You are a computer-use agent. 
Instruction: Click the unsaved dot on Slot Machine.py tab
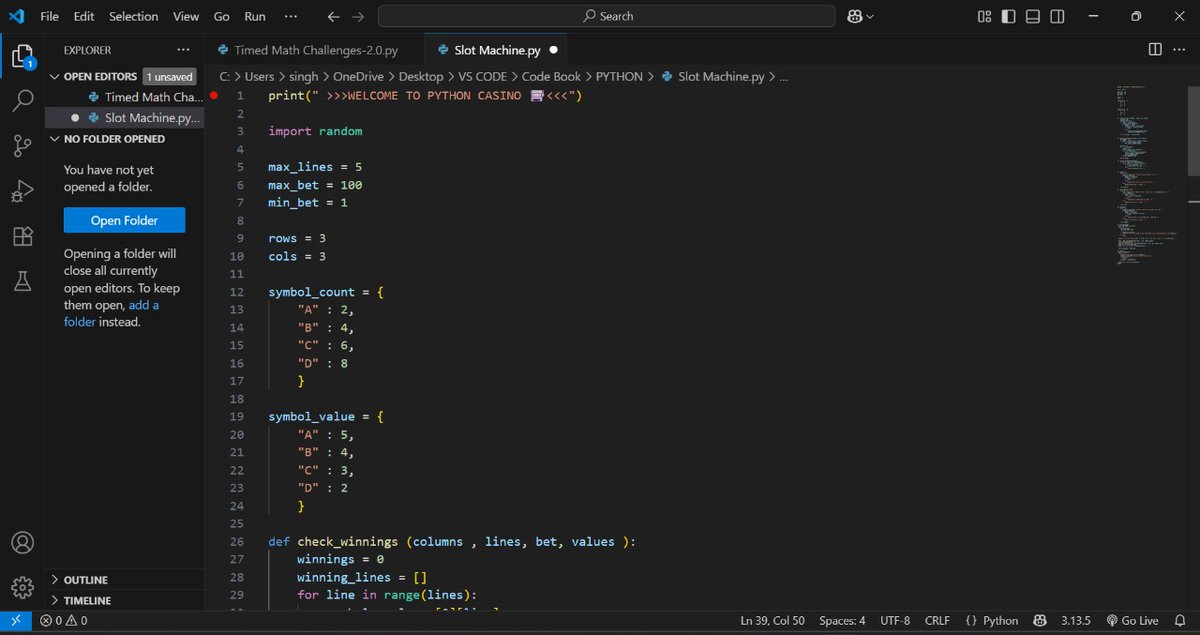553,49
